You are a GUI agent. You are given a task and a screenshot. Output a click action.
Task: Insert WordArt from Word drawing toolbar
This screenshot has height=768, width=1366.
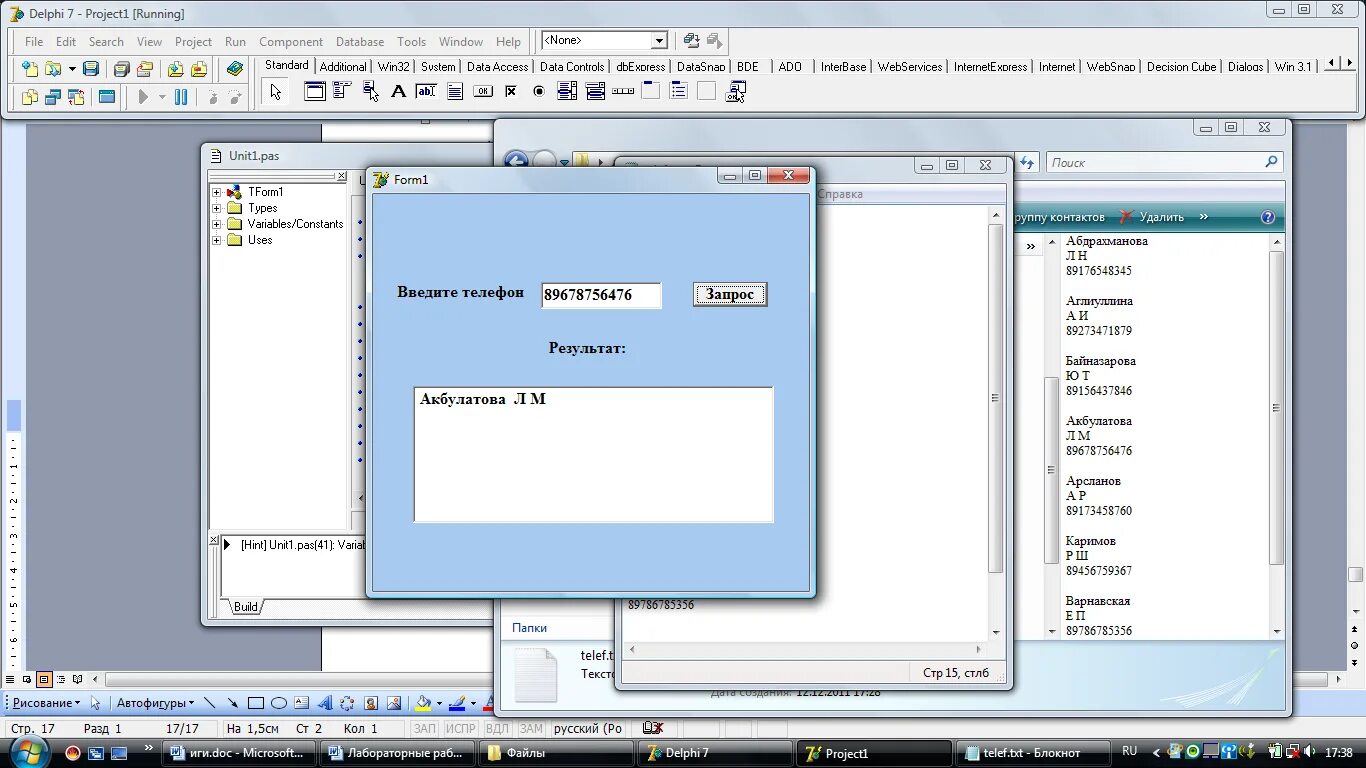pyautogui.click(x=324, y=704)
